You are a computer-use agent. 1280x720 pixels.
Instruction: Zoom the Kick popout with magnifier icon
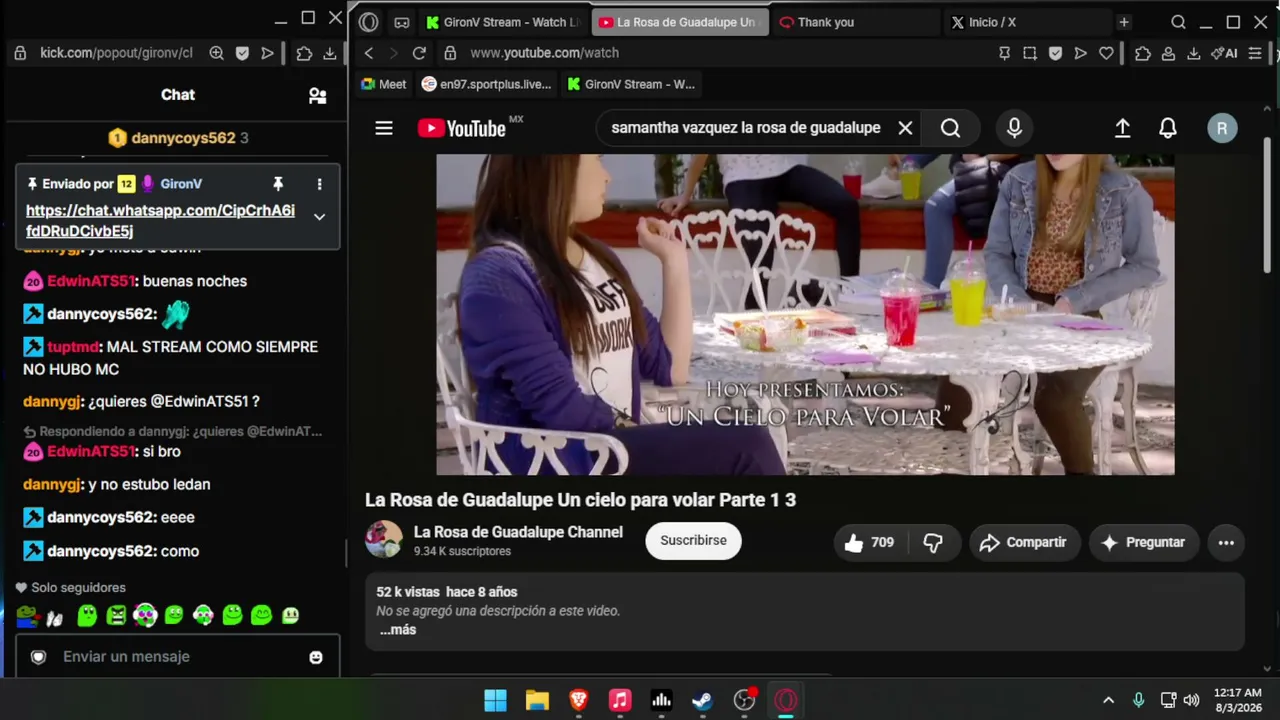click(216, 53)
